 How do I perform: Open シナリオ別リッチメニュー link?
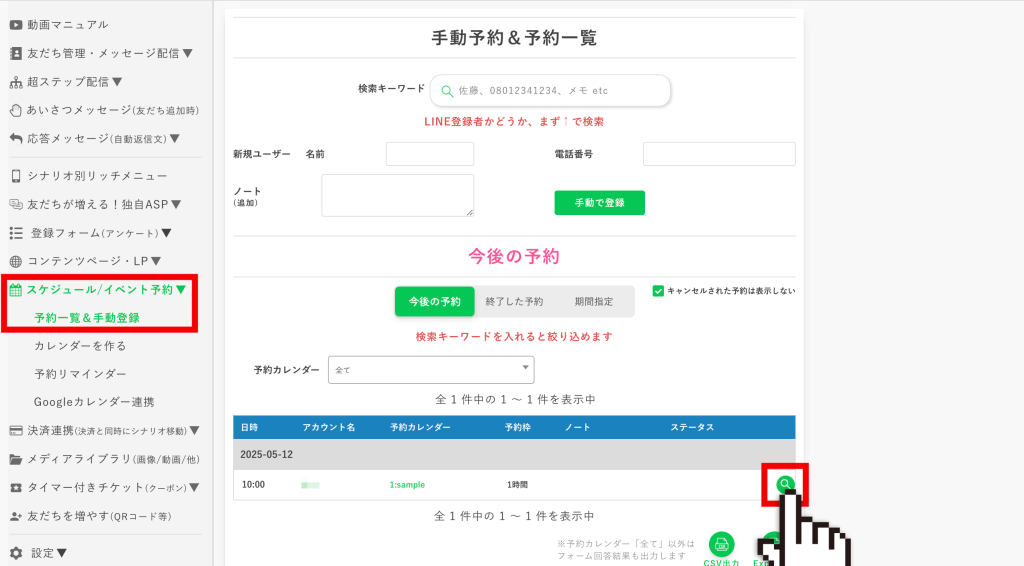tap(97, 176)
